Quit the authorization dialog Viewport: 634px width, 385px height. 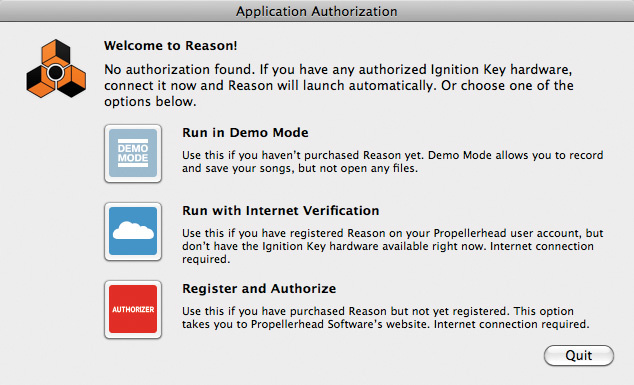point(579,355)
